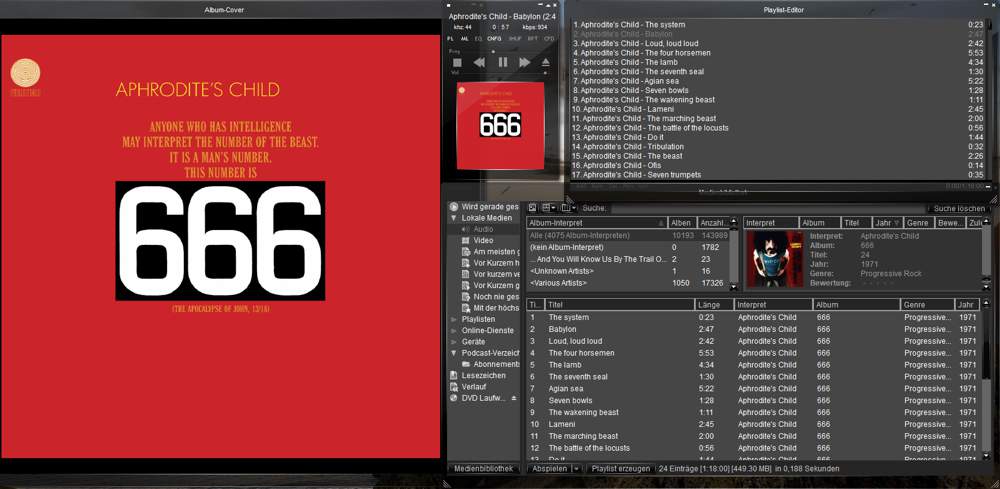Click the Previous track button
Image resolution: width=1000 pixels, height=489 pixels.
point(479,63)
